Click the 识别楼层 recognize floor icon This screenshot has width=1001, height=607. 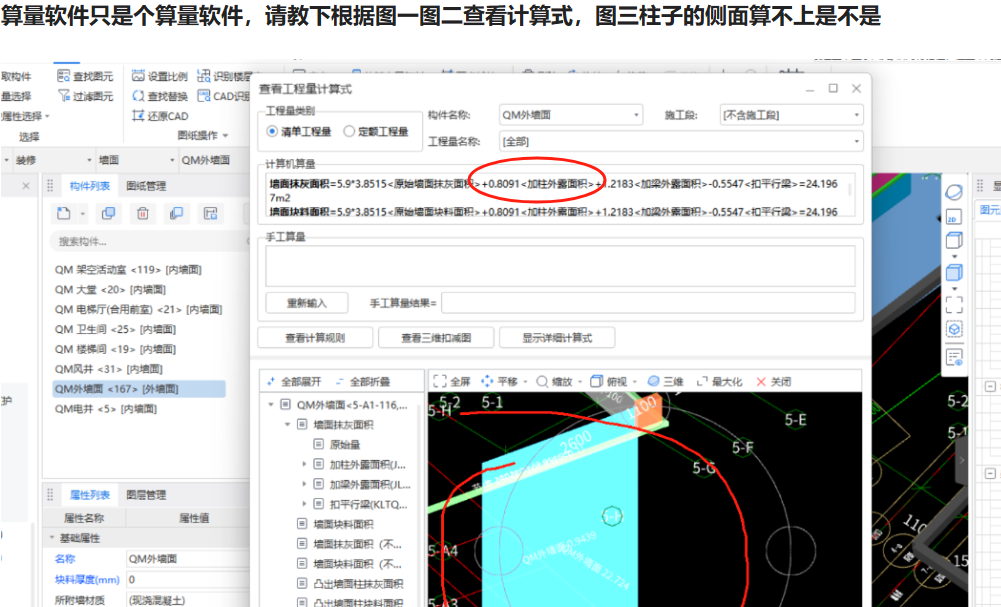[x=204, y=76]
